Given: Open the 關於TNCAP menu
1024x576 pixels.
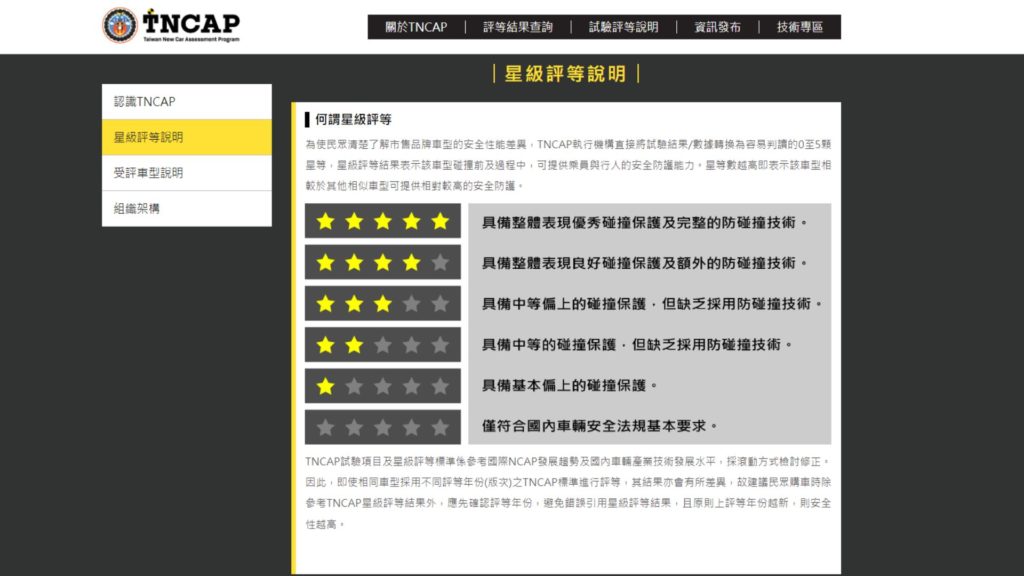Looking at the screenshot, I should tap(416, 27).
